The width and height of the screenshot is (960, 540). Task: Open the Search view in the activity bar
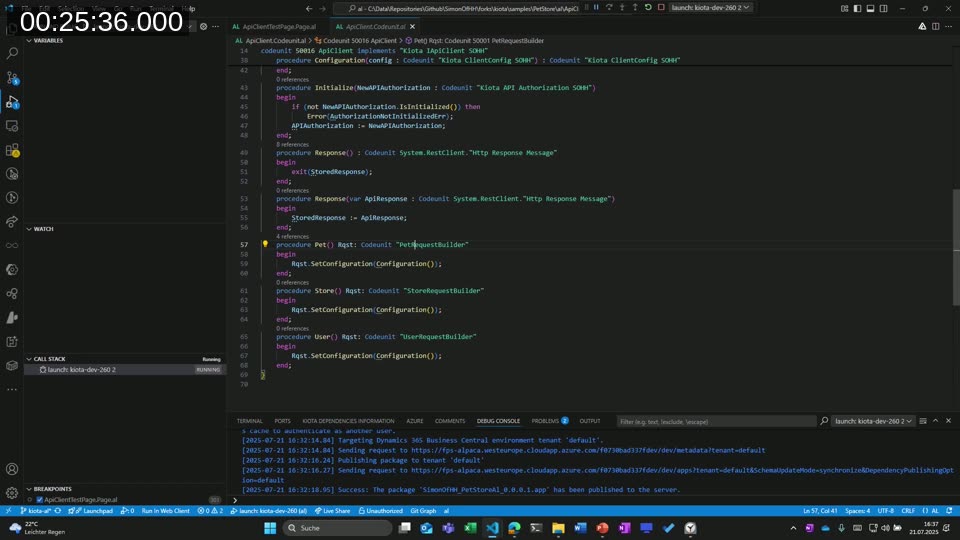(x=12, y=54)
